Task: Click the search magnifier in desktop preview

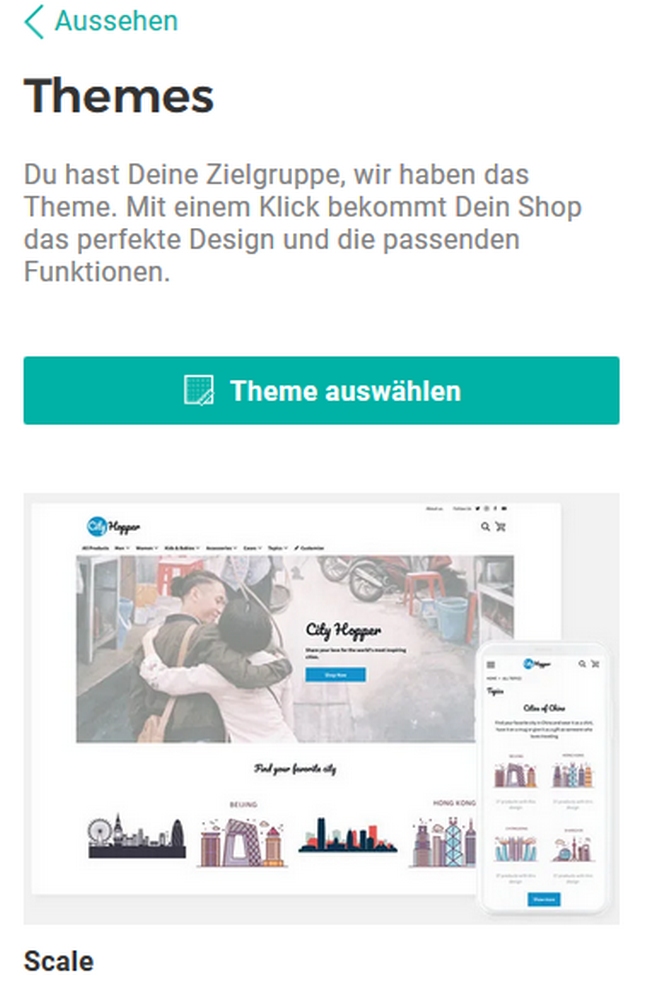Action: tap(485, 526)
